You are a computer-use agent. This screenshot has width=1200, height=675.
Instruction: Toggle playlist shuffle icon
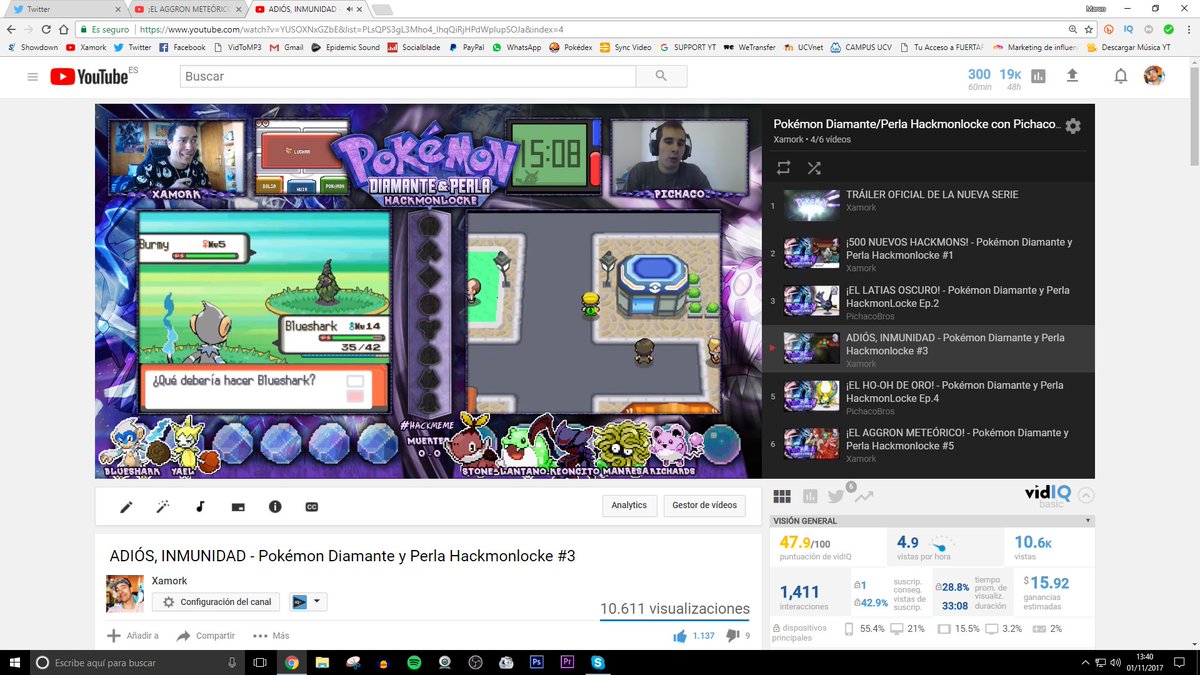coord(815,168)
